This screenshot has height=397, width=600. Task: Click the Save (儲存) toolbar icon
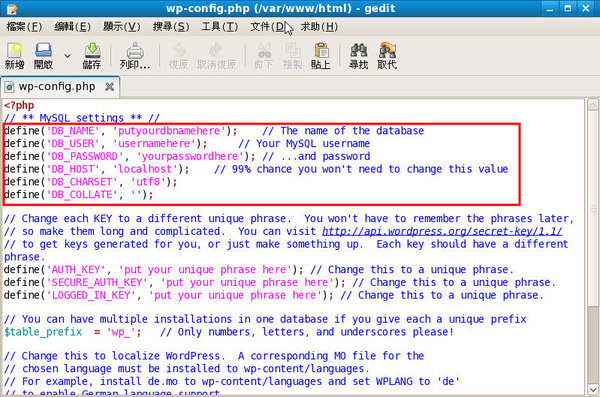pos(92,56)
